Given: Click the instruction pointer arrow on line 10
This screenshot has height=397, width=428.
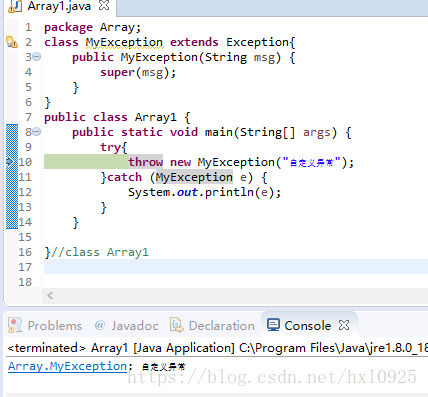Looking at the screenshot, I should (10, 162).
